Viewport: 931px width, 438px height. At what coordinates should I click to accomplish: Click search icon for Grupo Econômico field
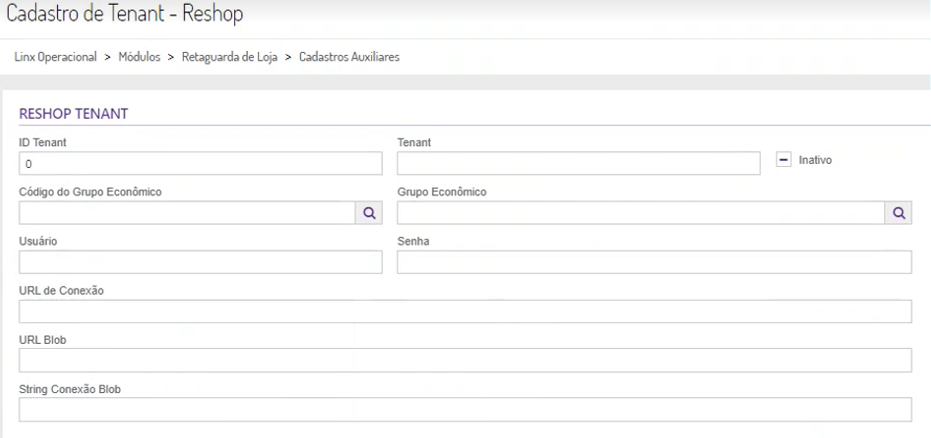click(898, 212)
